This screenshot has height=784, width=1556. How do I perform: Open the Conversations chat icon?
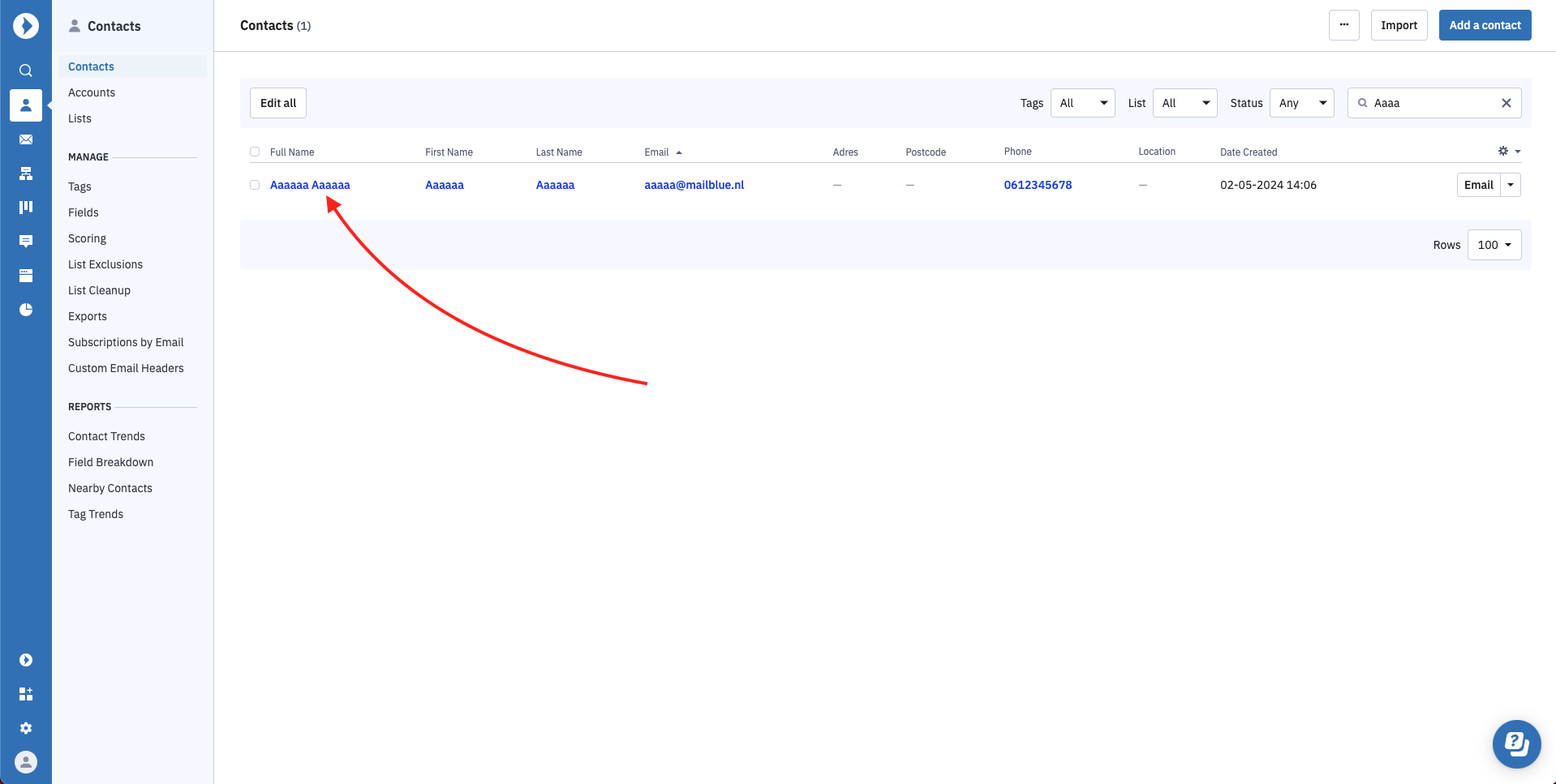(26, 242)
